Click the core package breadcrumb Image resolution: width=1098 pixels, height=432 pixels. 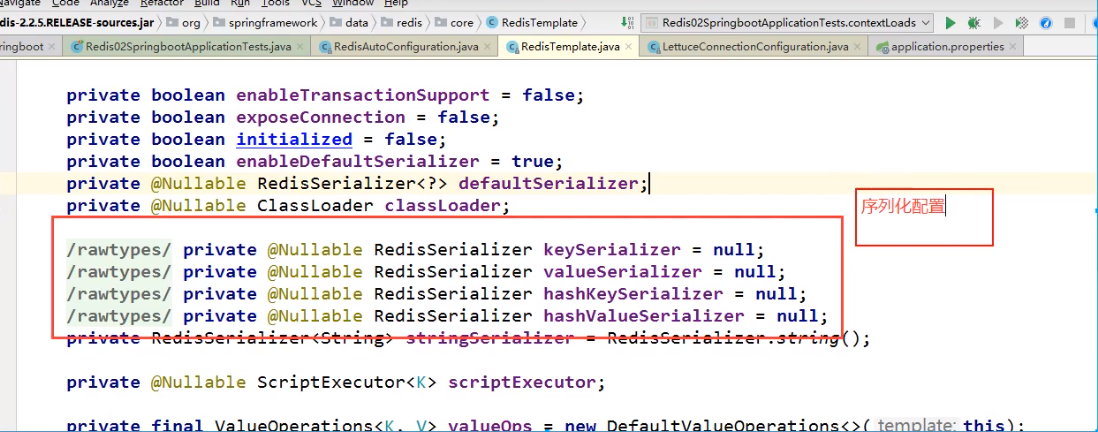454,22
